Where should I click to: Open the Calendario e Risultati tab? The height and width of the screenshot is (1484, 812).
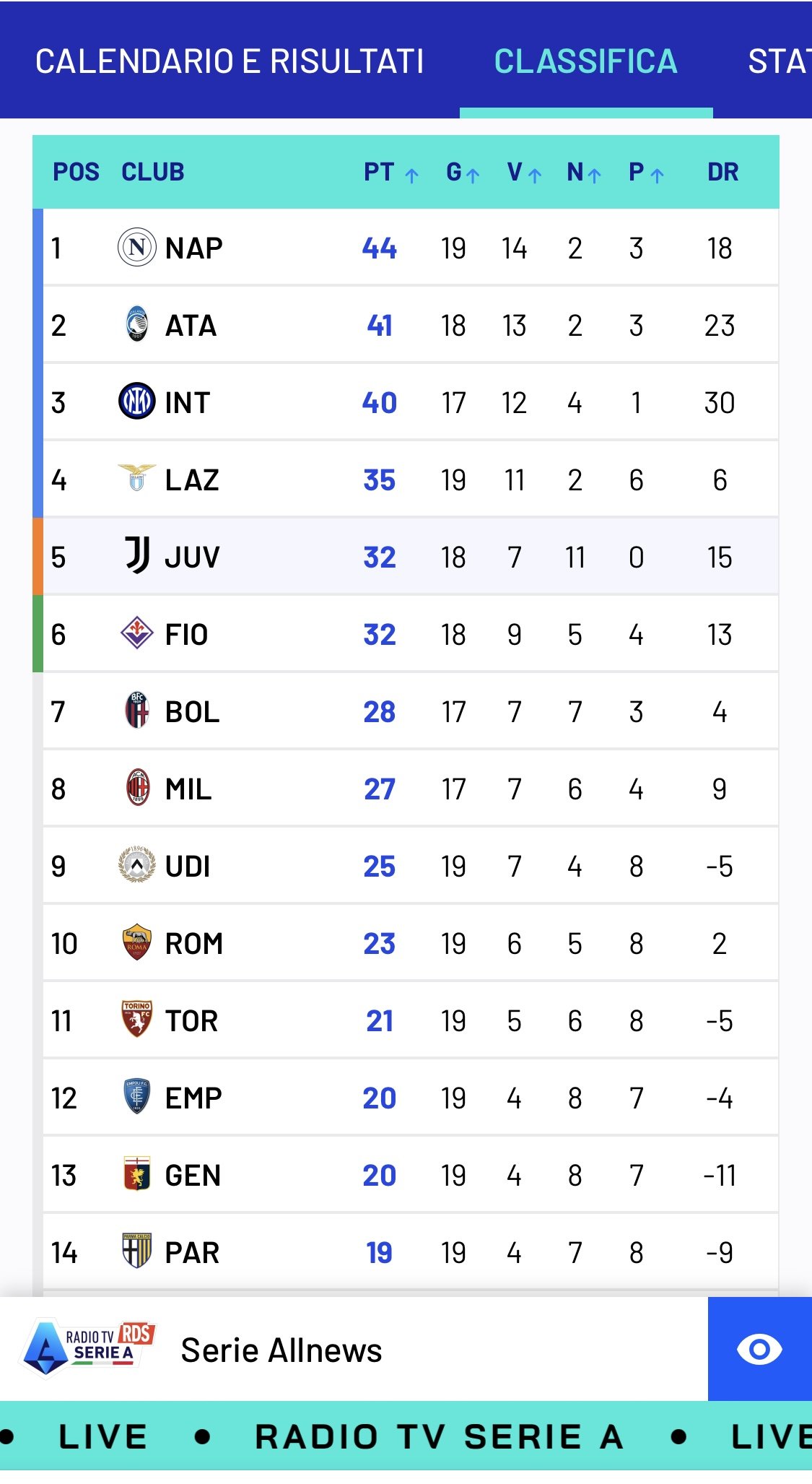pos(230,61)
